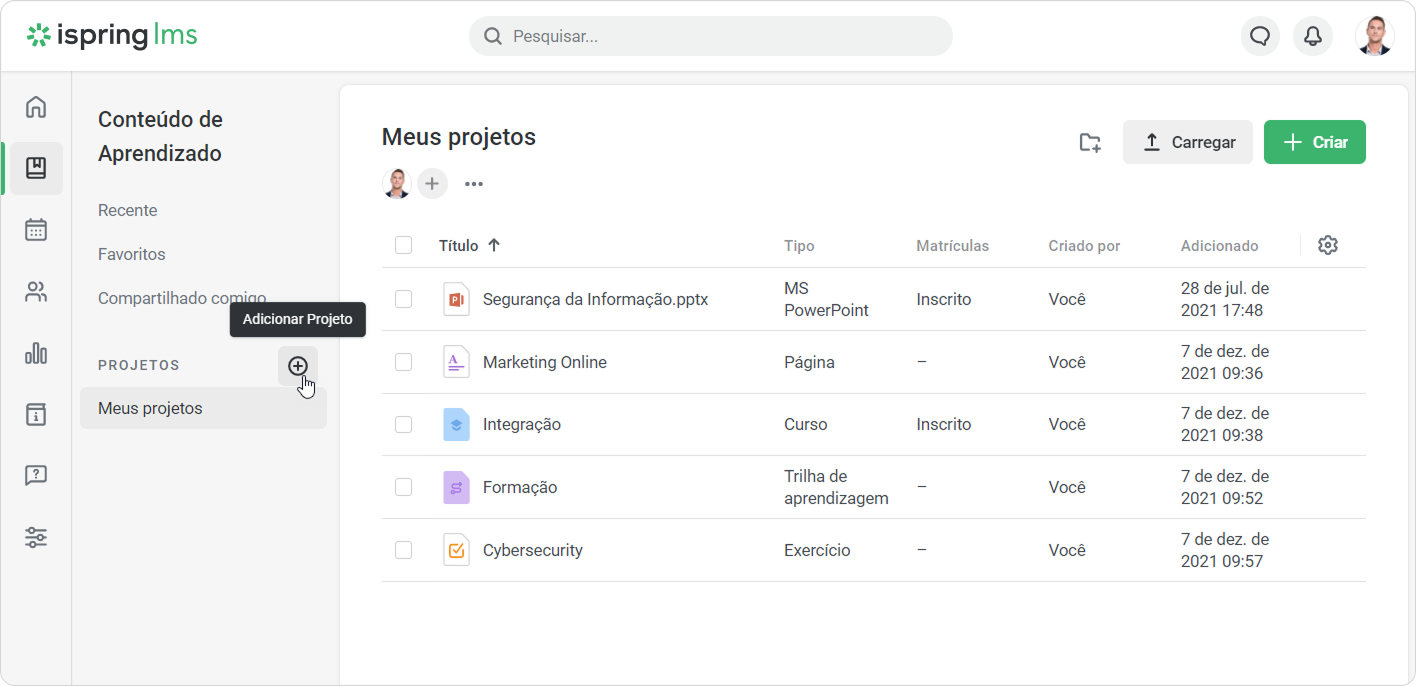This screenshot has height=686, width=1416.
Task: Click the Add Project plus icon
Action: pos(298,366)
